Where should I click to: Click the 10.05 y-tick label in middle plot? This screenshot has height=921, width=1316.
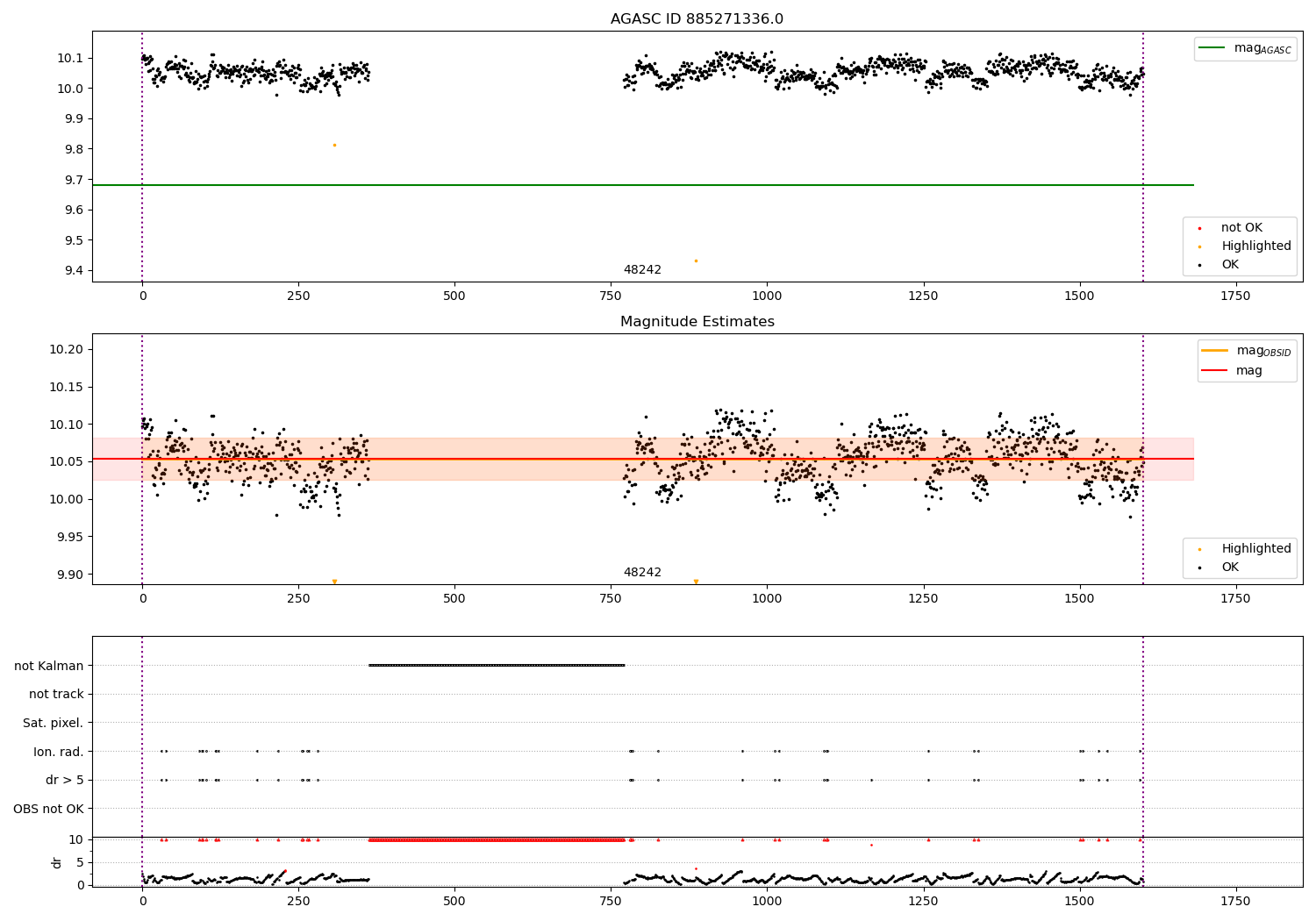[68, 462]
